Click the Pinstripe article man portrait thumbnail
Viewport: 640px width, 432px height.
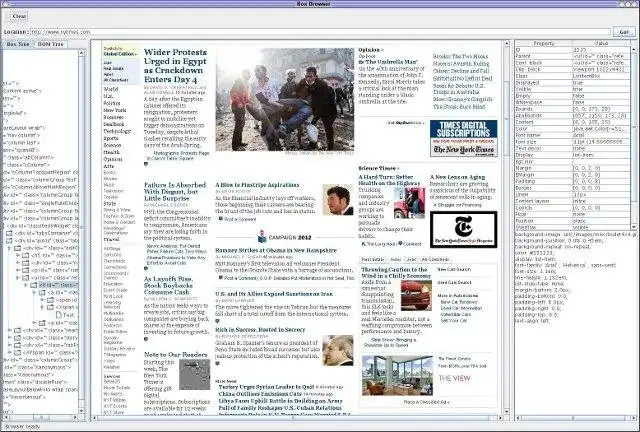tap(338, 200)
